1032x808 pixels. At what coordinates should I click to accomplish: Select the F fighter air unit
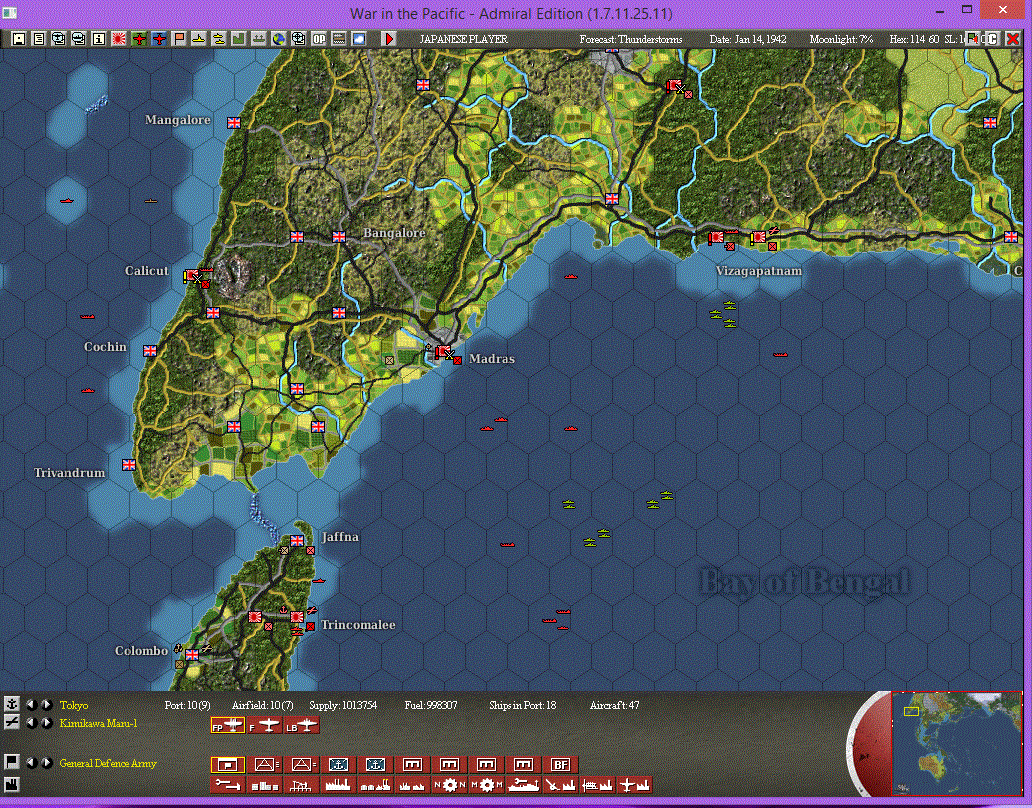click(x=265, y=725)
